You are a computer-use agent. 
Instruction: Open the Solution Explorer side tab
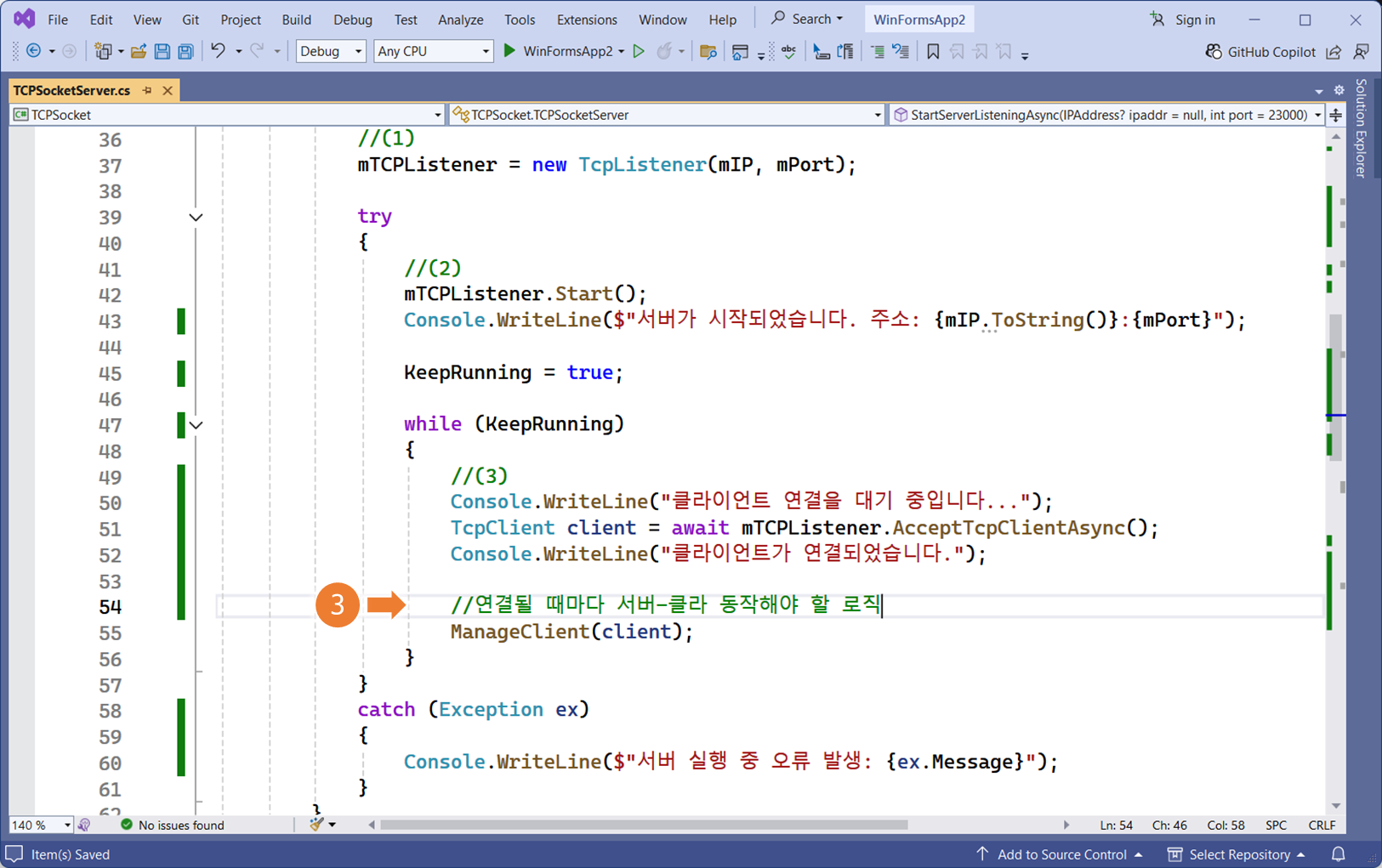point(1362,128)
